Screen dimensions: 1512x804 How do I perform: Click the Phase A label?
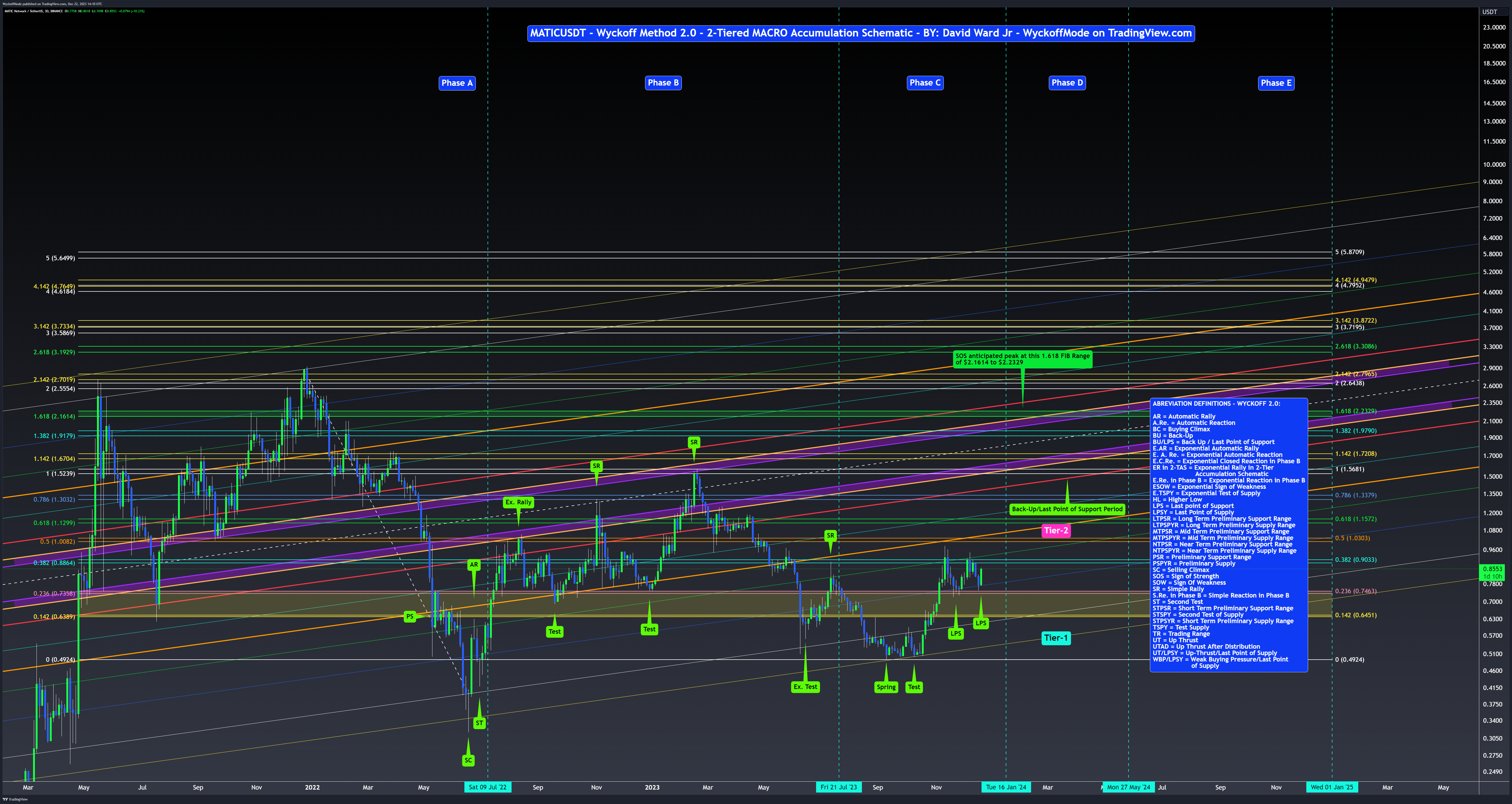(457, 83)
